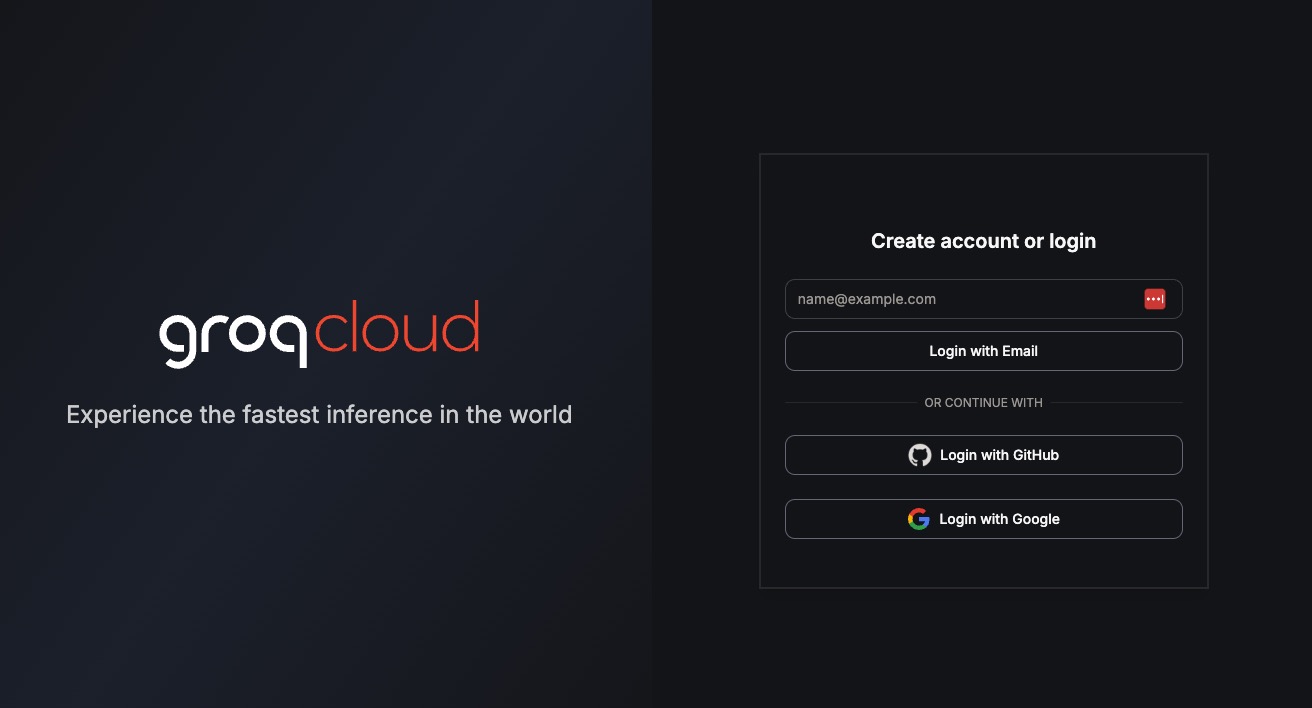The image size is (1312, 708).
Task: Focus the name@example.com email input
Action: point(984,299)
